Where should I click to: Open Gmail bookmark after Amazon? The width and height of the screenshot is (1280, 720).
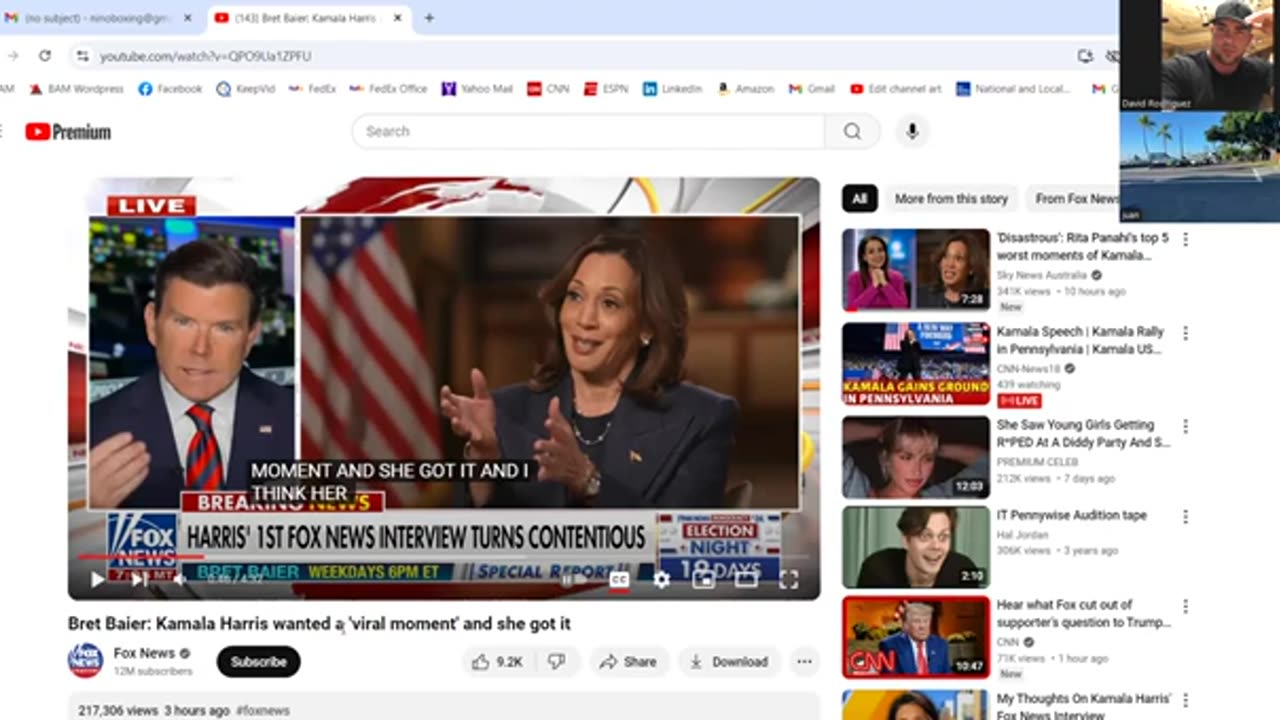(x=811, y=89)
